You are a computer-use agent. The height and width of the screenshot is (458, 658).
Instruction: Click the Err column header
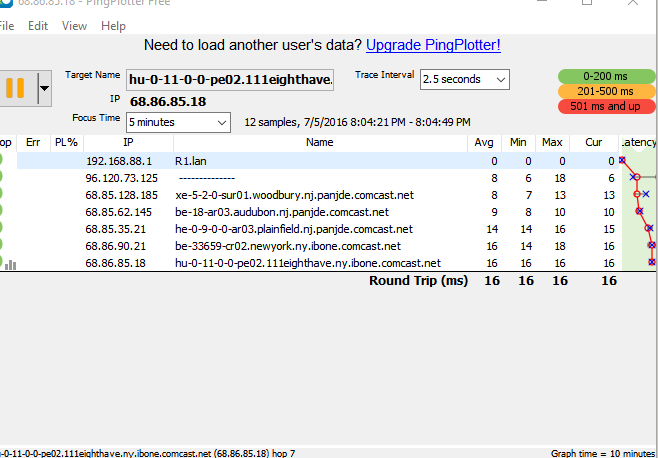tap(33, 142)
